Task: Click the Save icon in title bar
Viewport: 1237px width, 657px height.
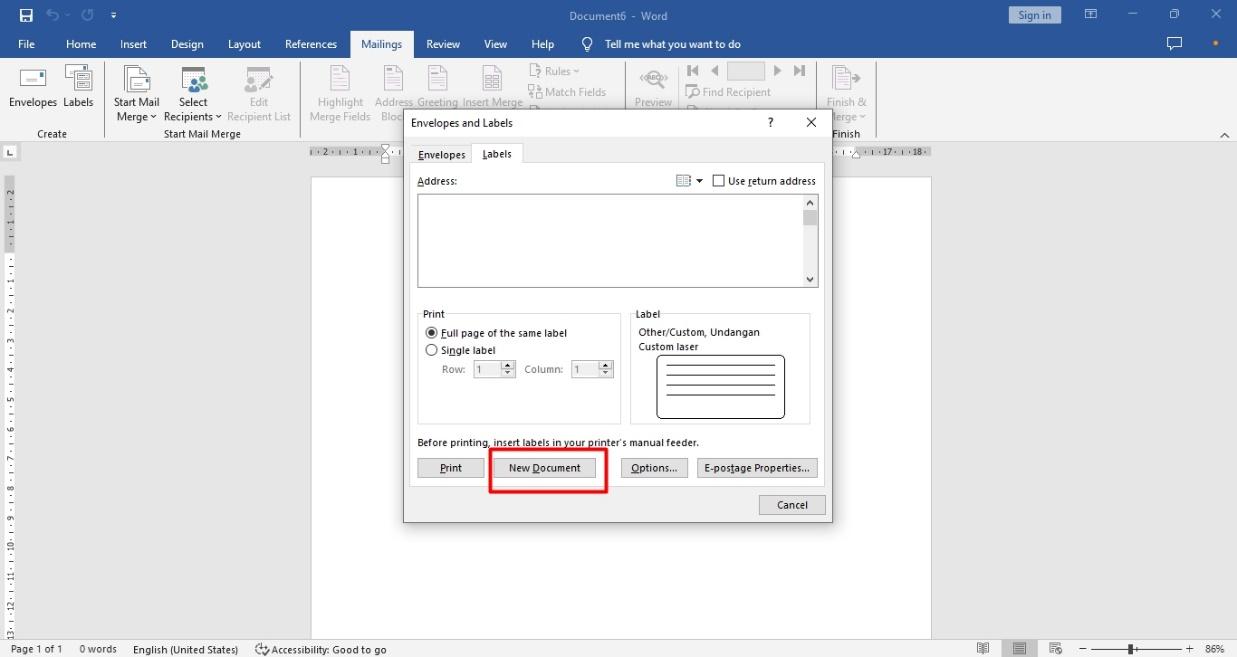Action: [x=26, y=15]
